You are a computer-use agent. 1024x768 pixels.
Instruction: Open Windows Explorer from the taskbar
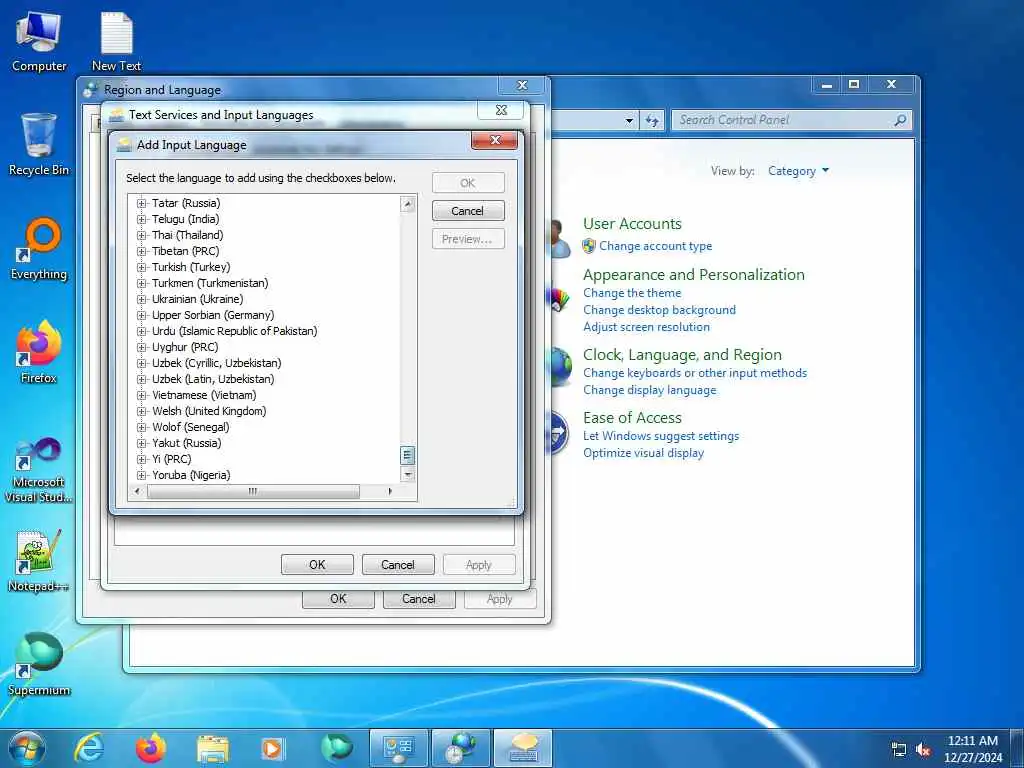click(x=213, y=748)
